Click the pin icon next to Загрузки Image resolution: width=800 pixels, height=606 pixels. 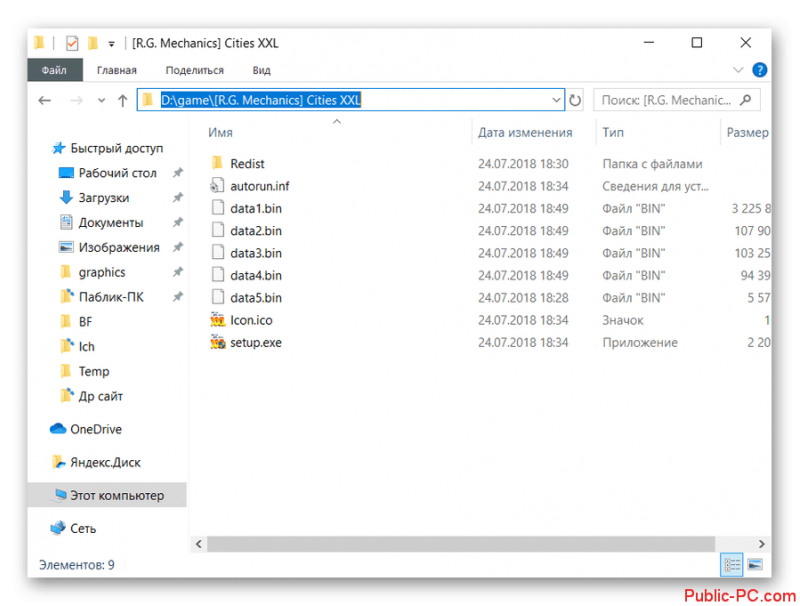click(x=178, y=197)
